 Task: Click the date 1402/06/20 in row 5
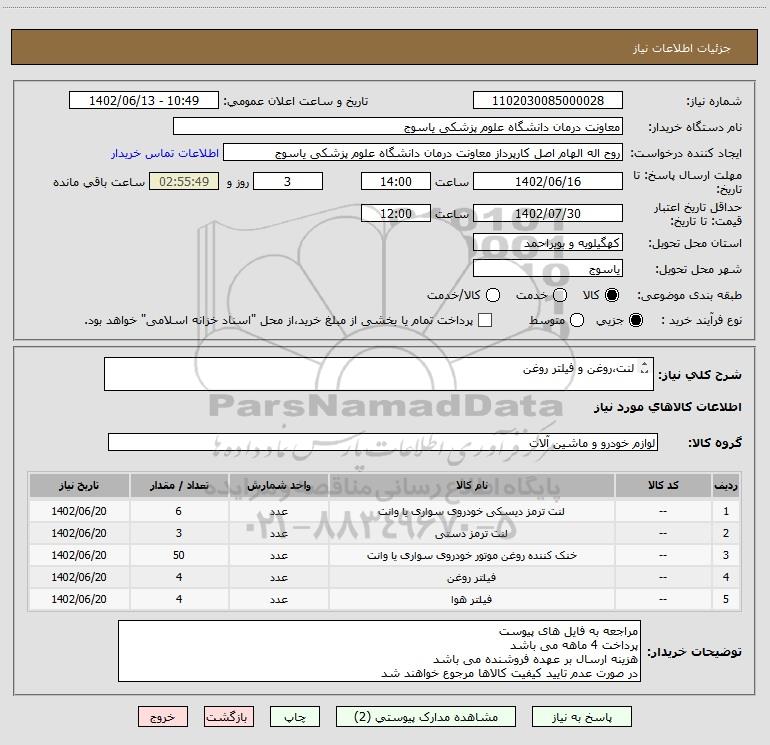(x=79, y=599)
